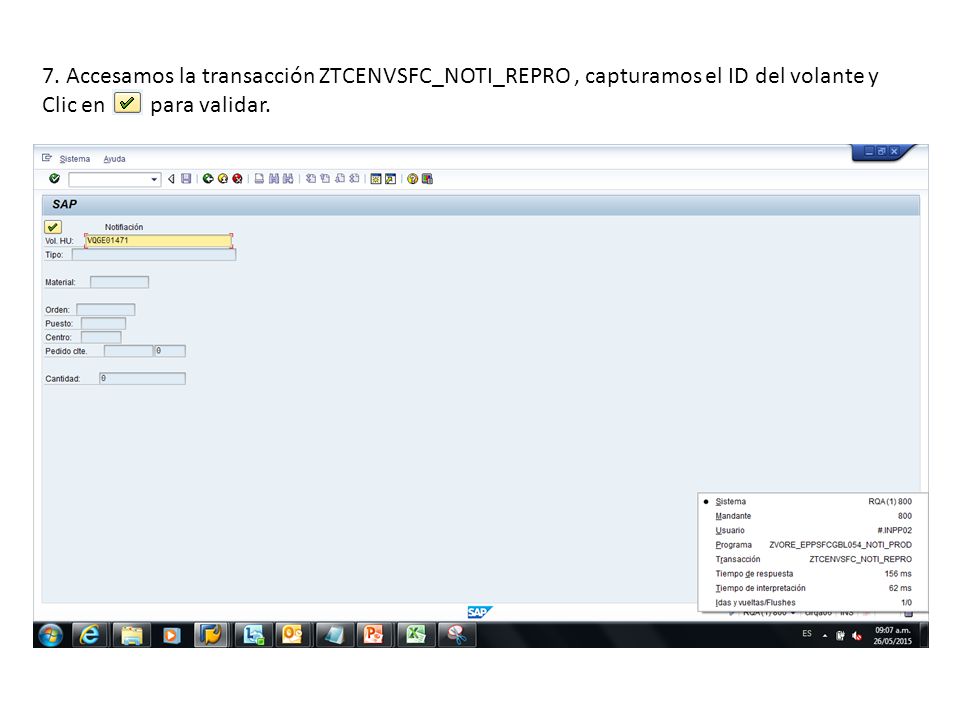Select Sistema entry in status popup
Screen dimensions: 960x720
(812, 501)
